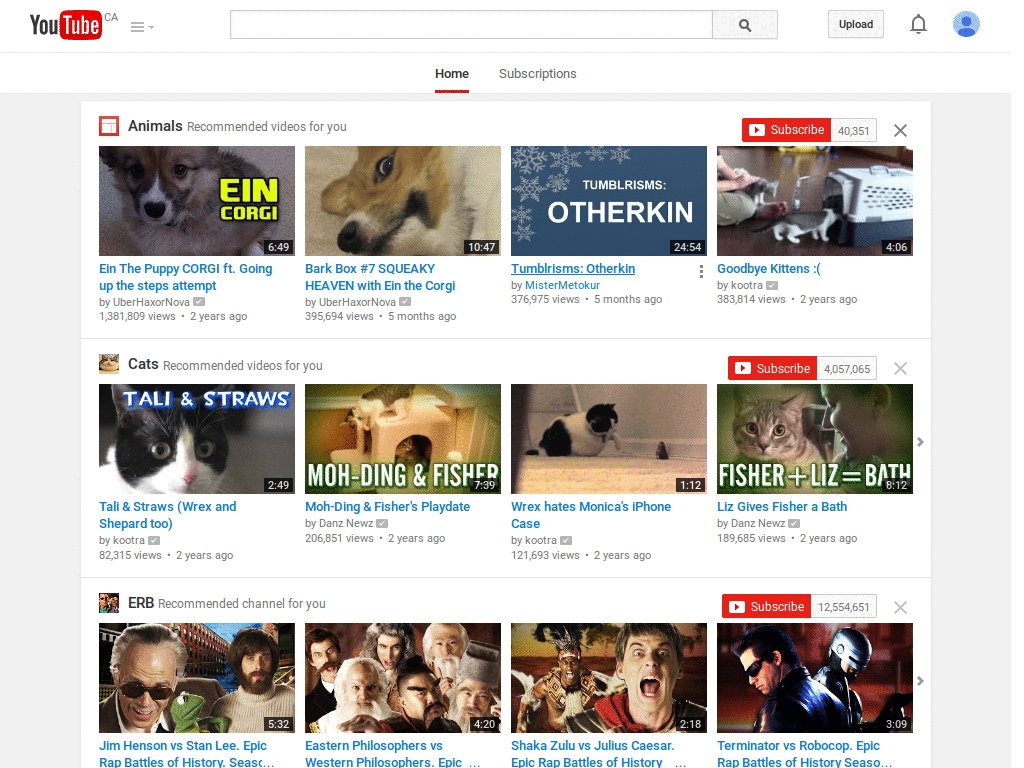
Task: Open title Eastern Philosophers vs Western Philosophers
Action: [x=392, y=753]
